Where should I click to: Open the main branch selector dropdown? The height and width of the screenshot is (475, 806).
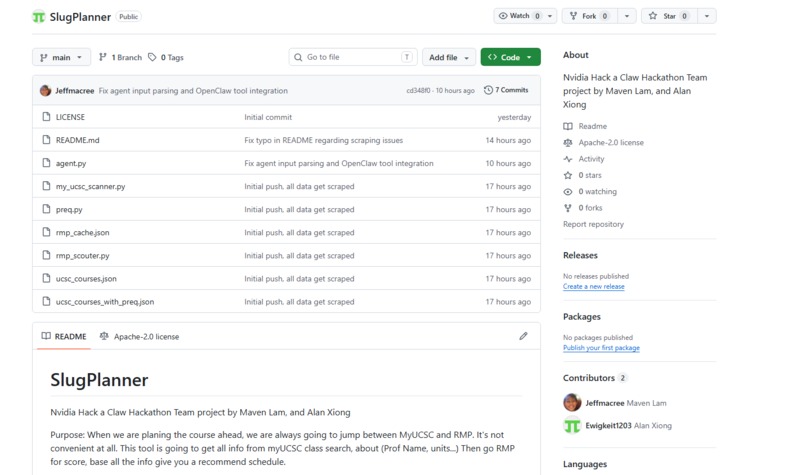click(x=61, y=57)
